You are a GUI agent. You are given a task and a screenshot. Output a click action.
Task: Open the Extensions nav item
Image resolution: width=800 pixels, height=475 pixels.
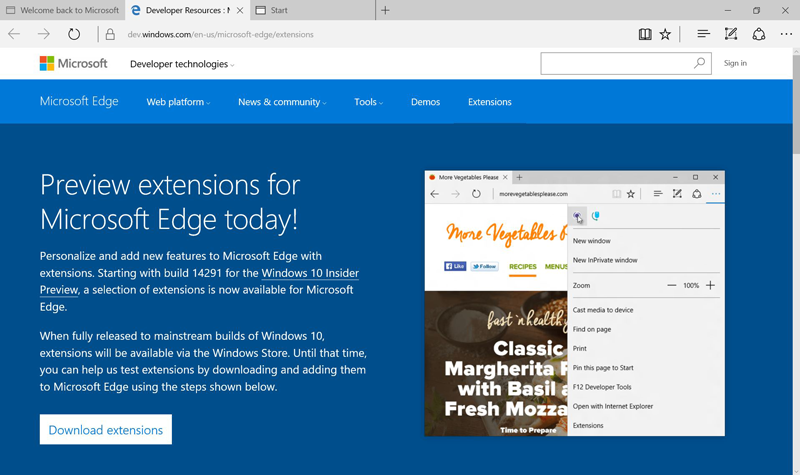490,102
